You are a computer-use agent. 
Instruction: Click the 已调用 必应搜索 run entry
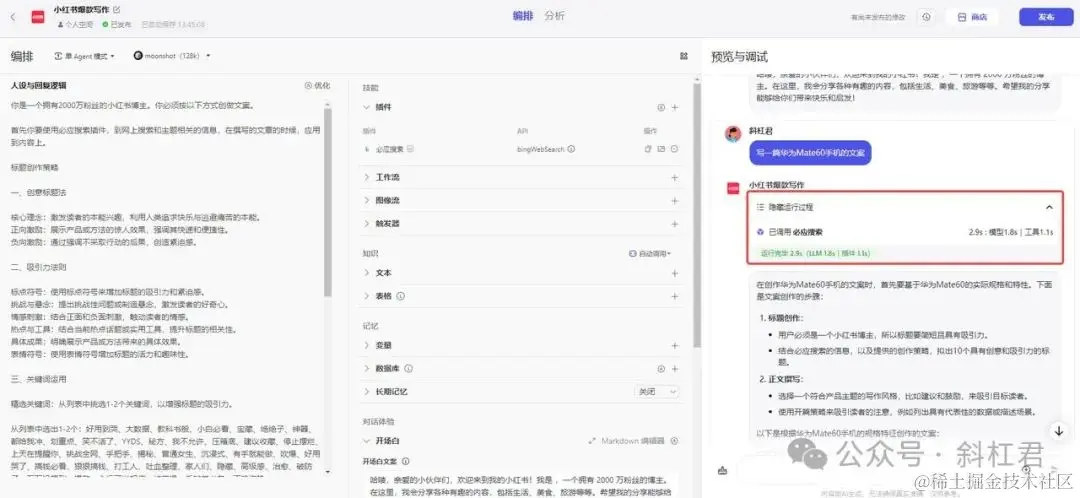904,232
